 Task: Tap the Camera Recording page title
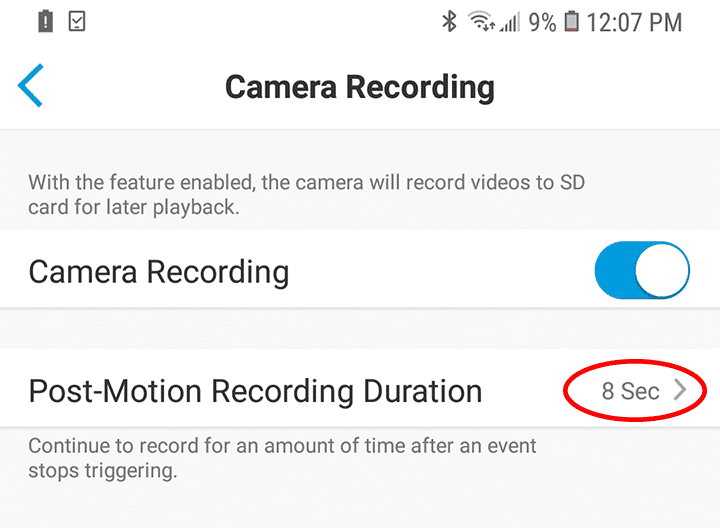360,87
